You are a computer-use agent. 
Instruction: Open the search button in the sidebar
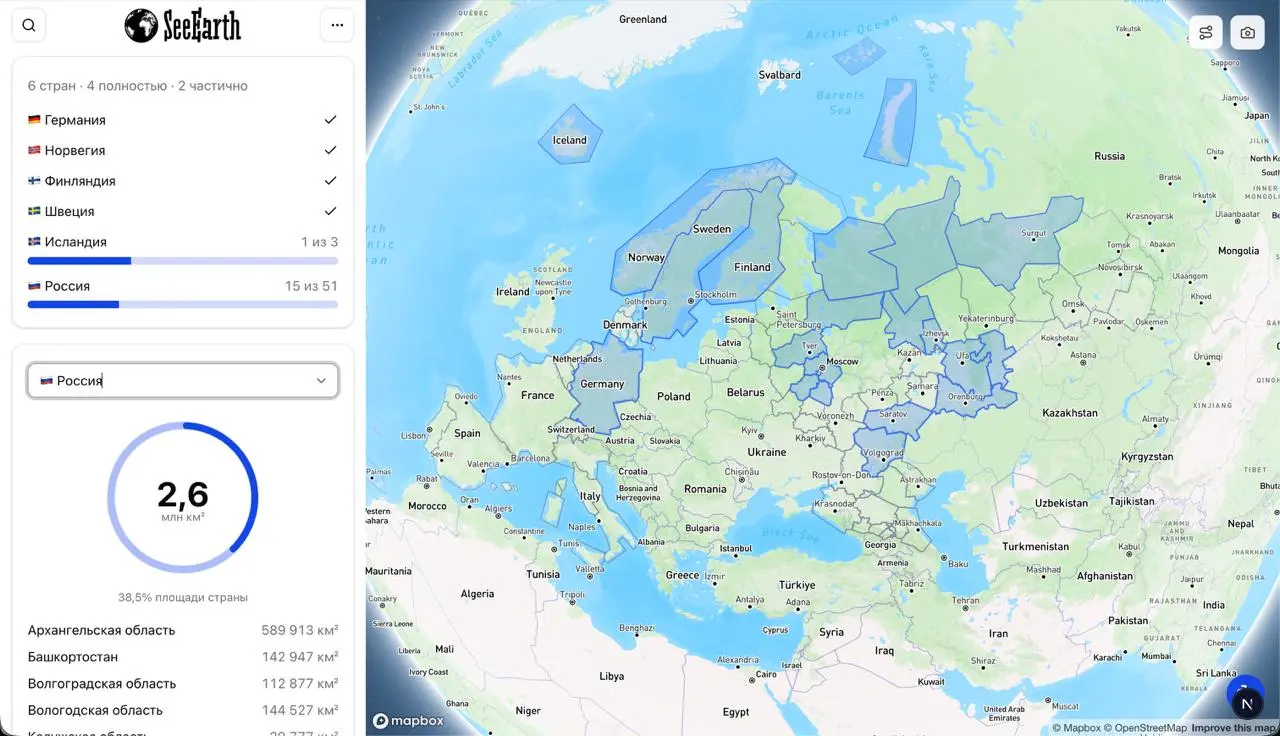(29, 26)
